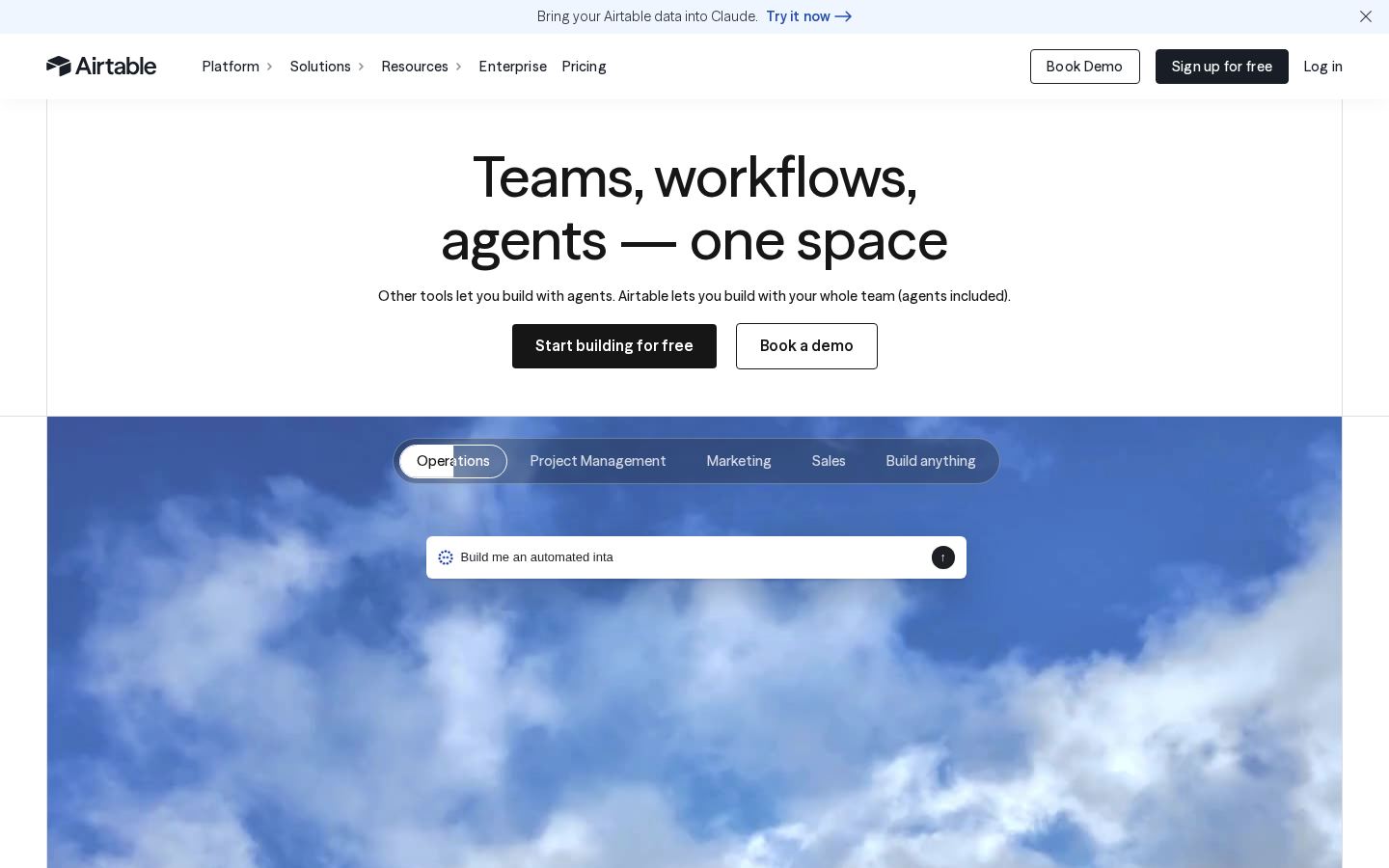Click the Teams, workflows, agents headline

(694, 208)
